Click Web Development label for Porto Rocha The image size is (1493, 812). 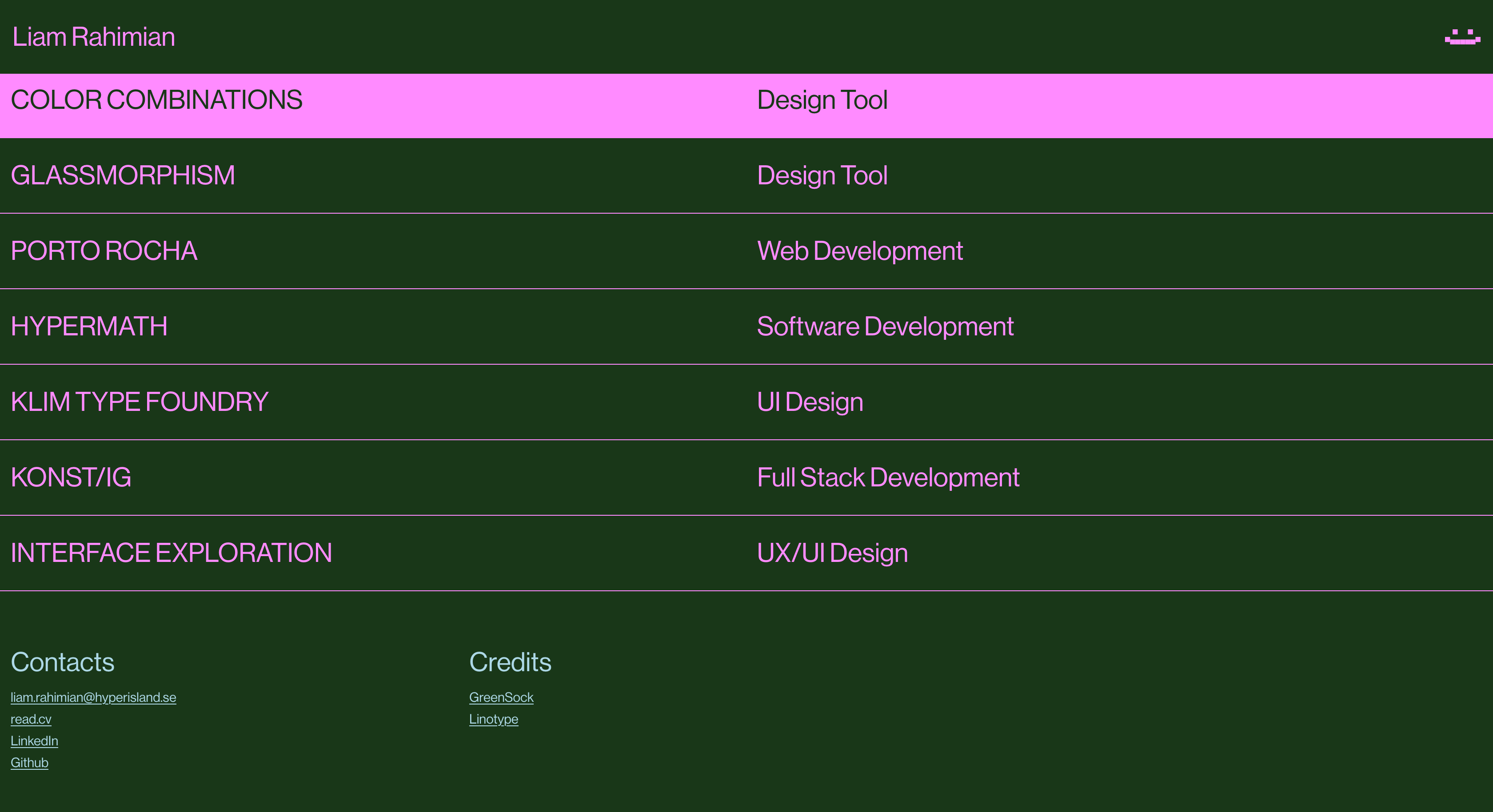point(859,251)
